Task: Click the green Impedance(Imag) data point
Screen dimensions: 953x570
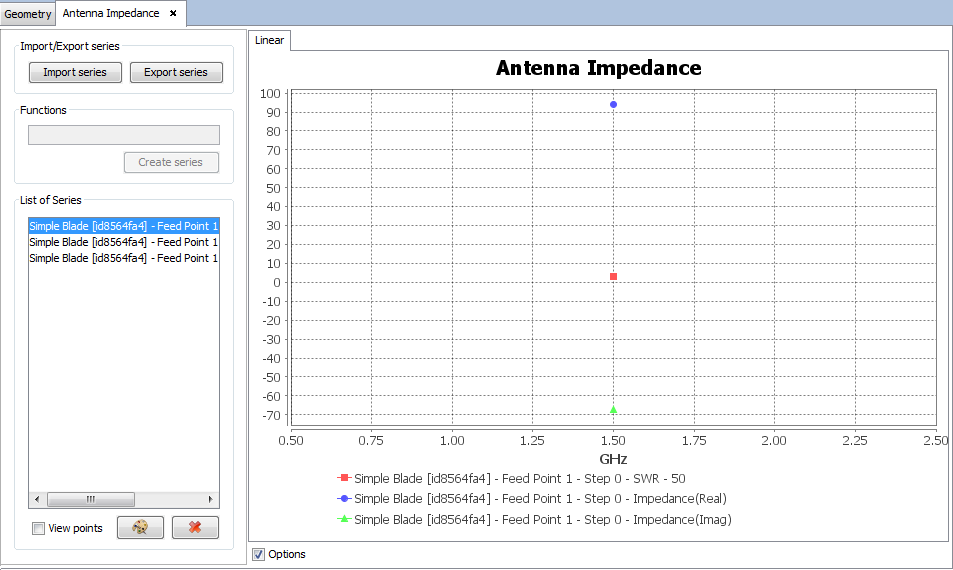Action: point(613,410)
